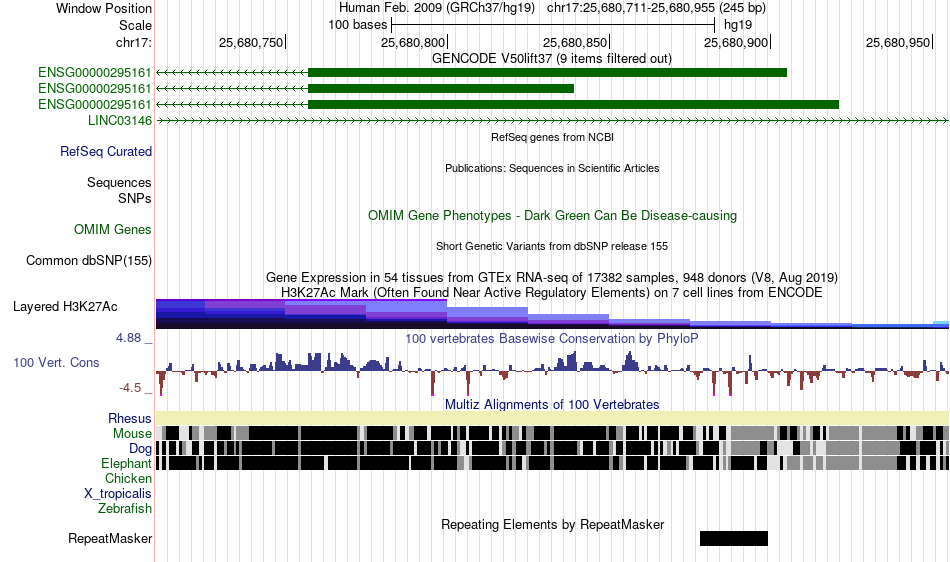Click Publications: Sequences in Scientific Articles title
Viewport: 950px width, 562px height.
[552, 168]
